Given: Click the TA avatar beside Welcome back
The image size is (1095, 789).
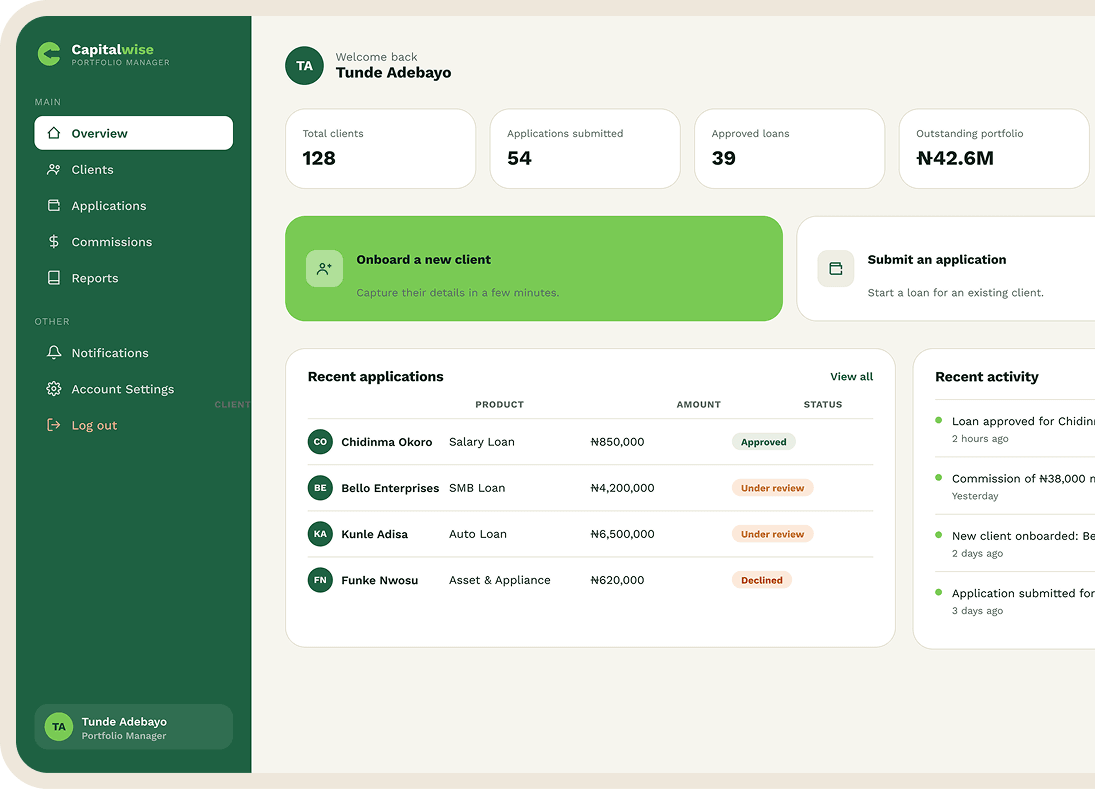Looking at the screenshot, I should pos(304,66).
